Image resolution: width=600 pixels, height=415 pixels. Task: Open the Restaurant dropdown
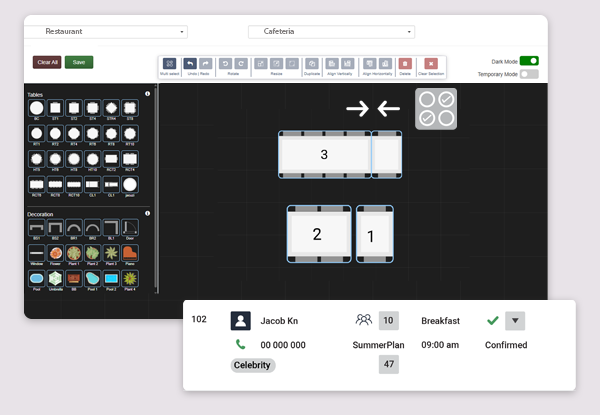108,32
